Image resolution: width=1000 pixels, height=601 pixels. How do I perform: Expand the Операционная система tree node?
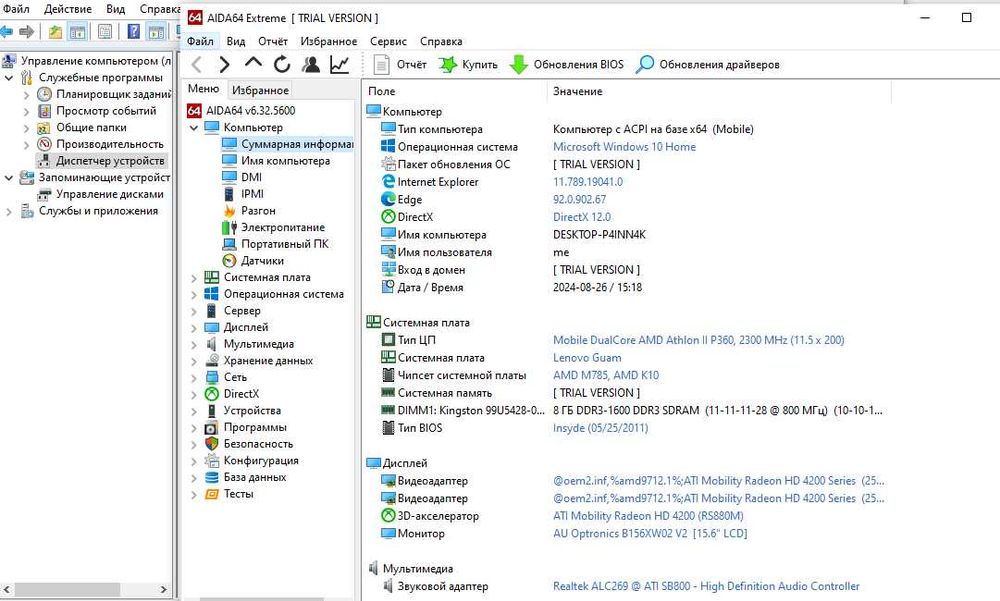point(194,294)
